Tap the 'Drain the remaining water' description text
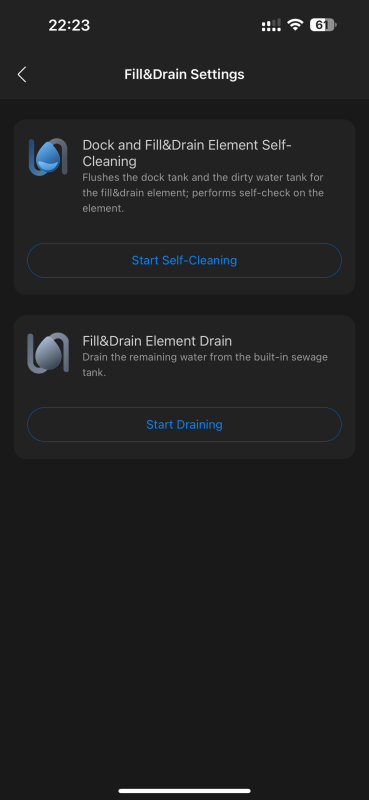The width and height of the screenshot is (369, 800). [x=205, y=365]
